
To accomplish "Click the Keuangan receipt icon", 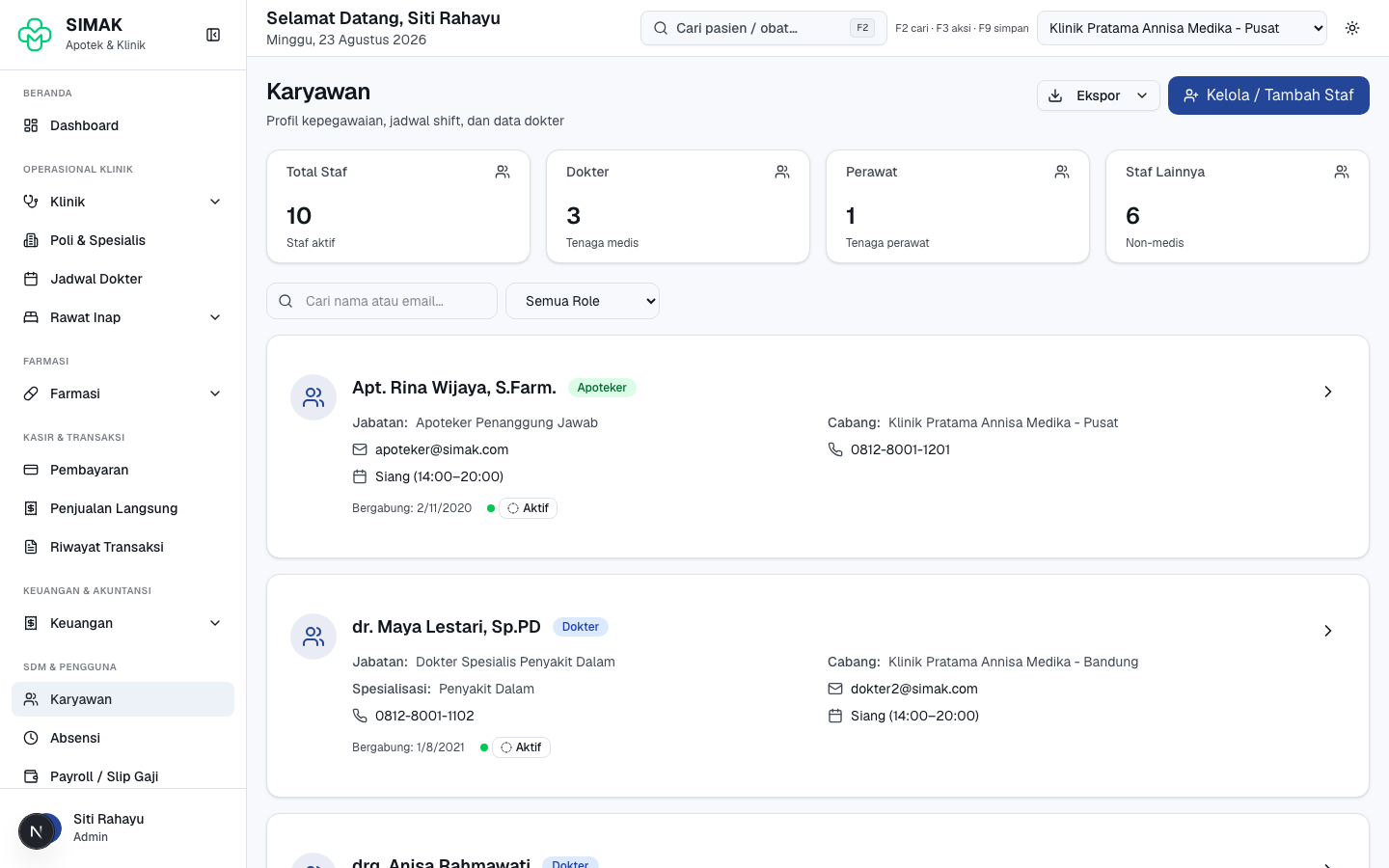I will coord(31,623).
